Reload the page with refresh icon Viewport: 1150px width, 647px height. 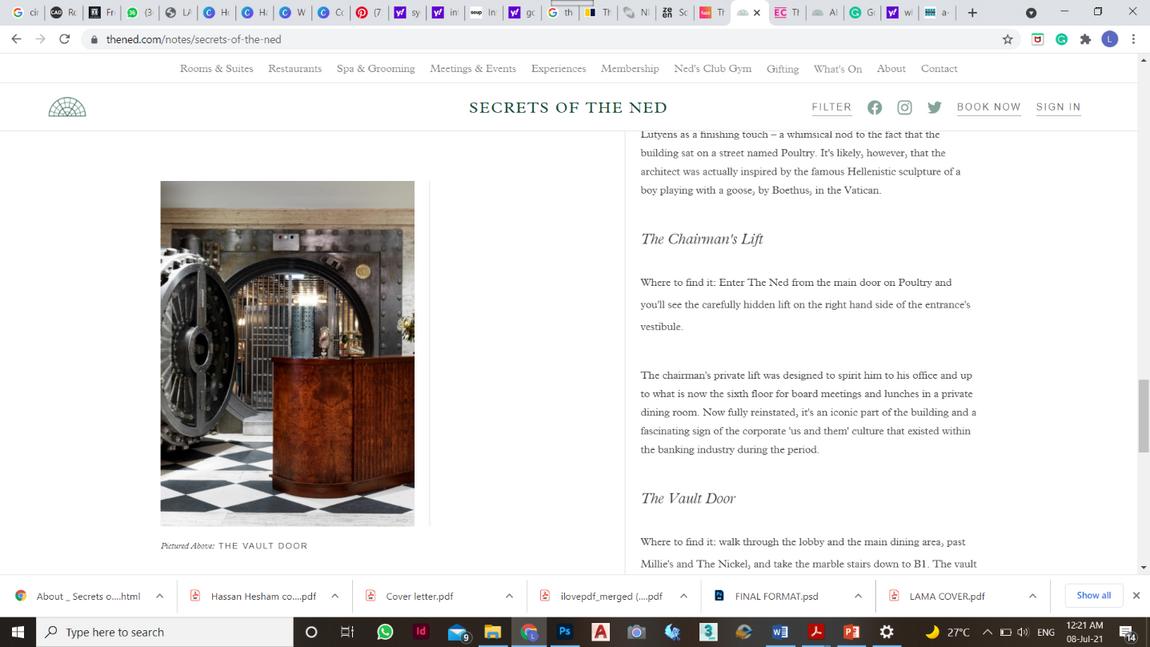pyautogui.click(x=65, y=39)
